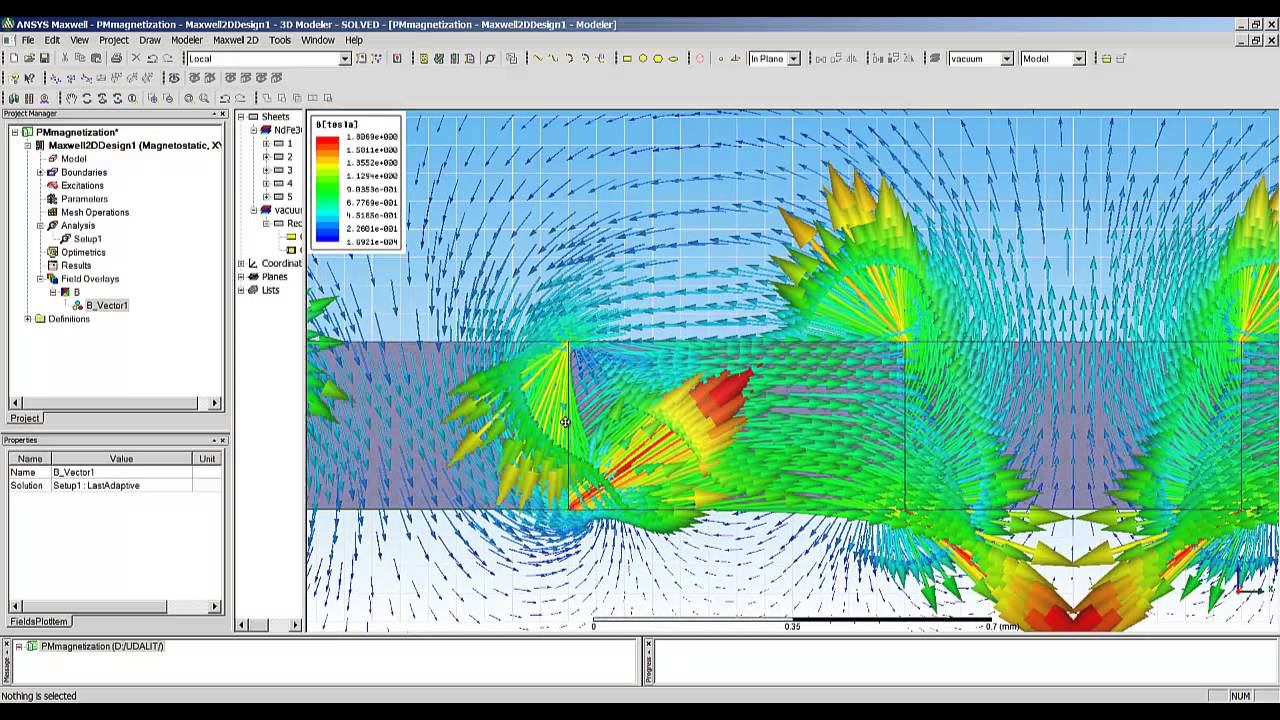
Task: Open the Maxwell 2D menu
Action: pos(236,40)
